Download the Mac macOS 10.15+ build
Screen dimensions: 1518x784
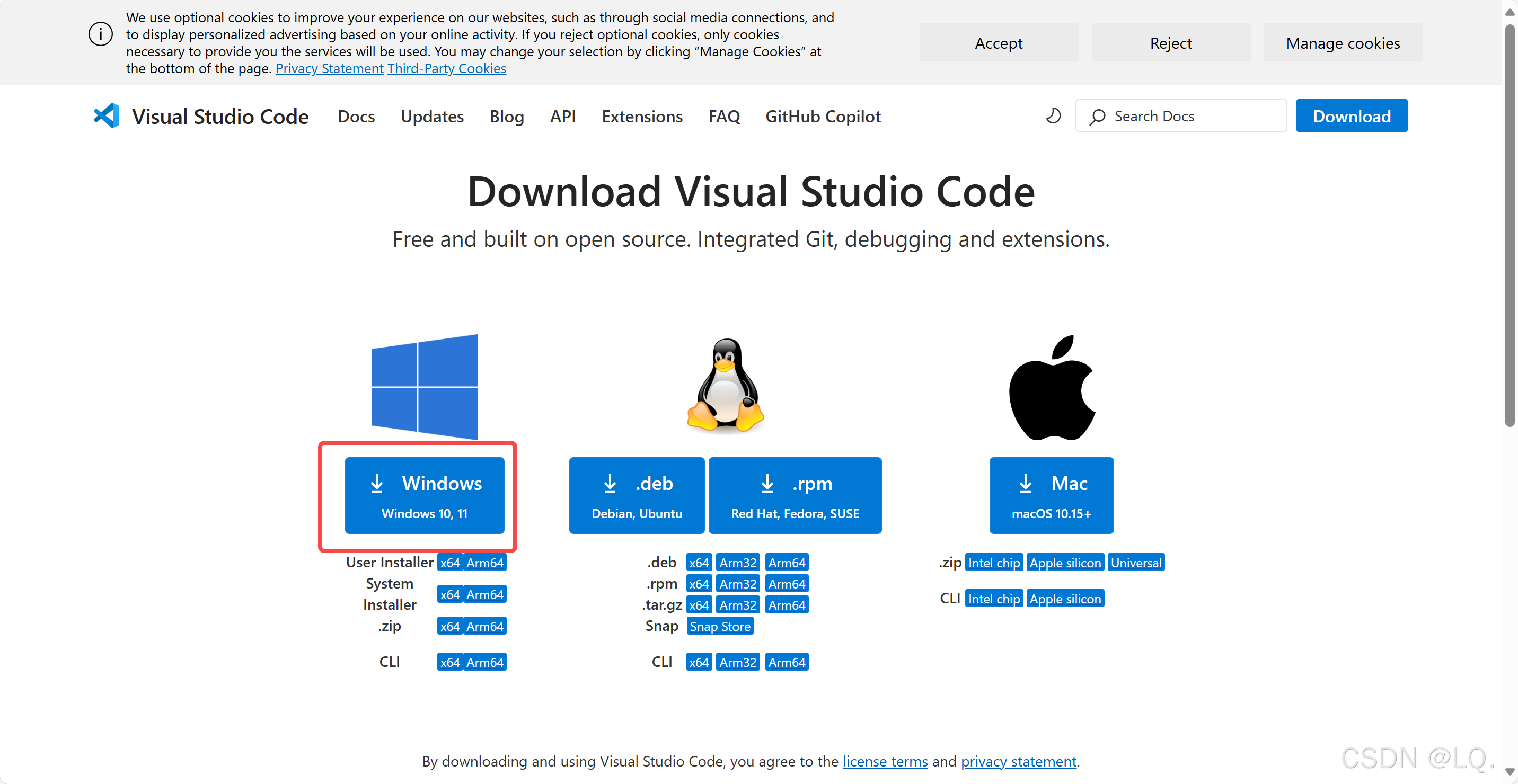pos(1051,495)
